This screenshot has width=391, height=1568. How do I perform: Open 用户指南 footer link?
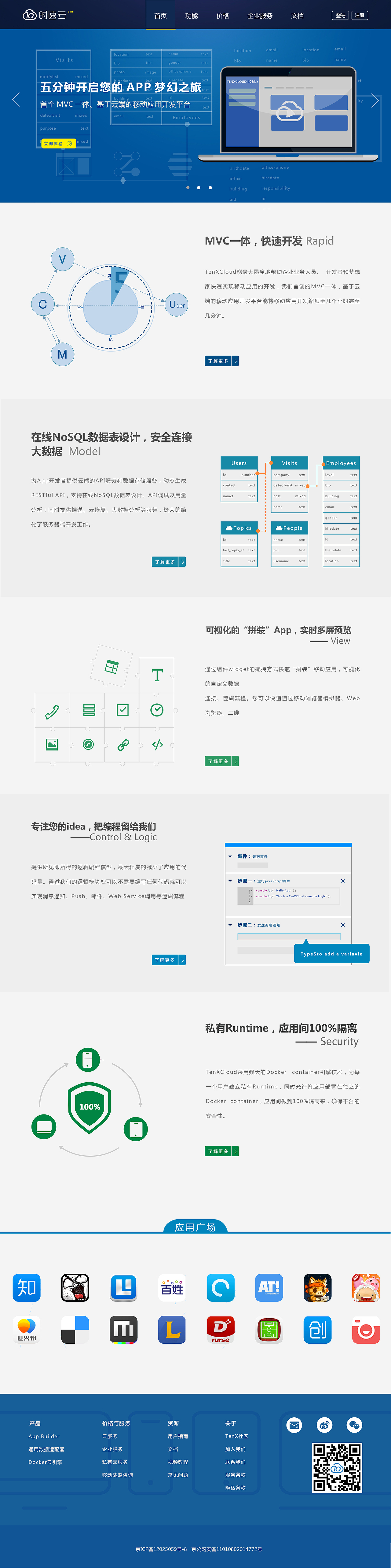[178, 1436]
